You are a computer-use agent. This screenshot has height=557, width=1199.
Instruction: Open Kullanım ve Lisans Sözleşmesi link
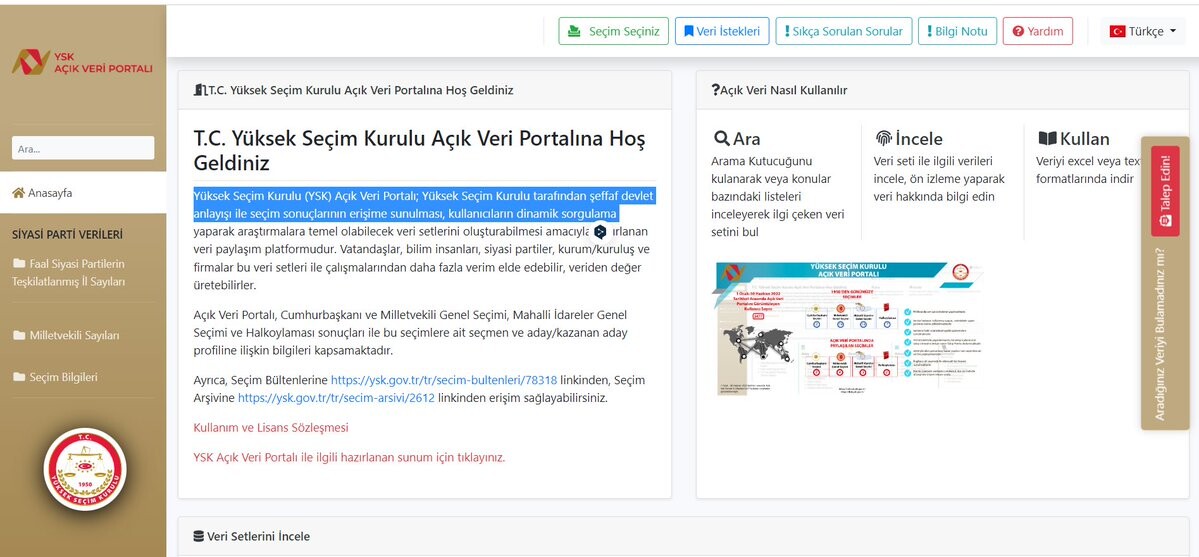(x=271, y=427)
